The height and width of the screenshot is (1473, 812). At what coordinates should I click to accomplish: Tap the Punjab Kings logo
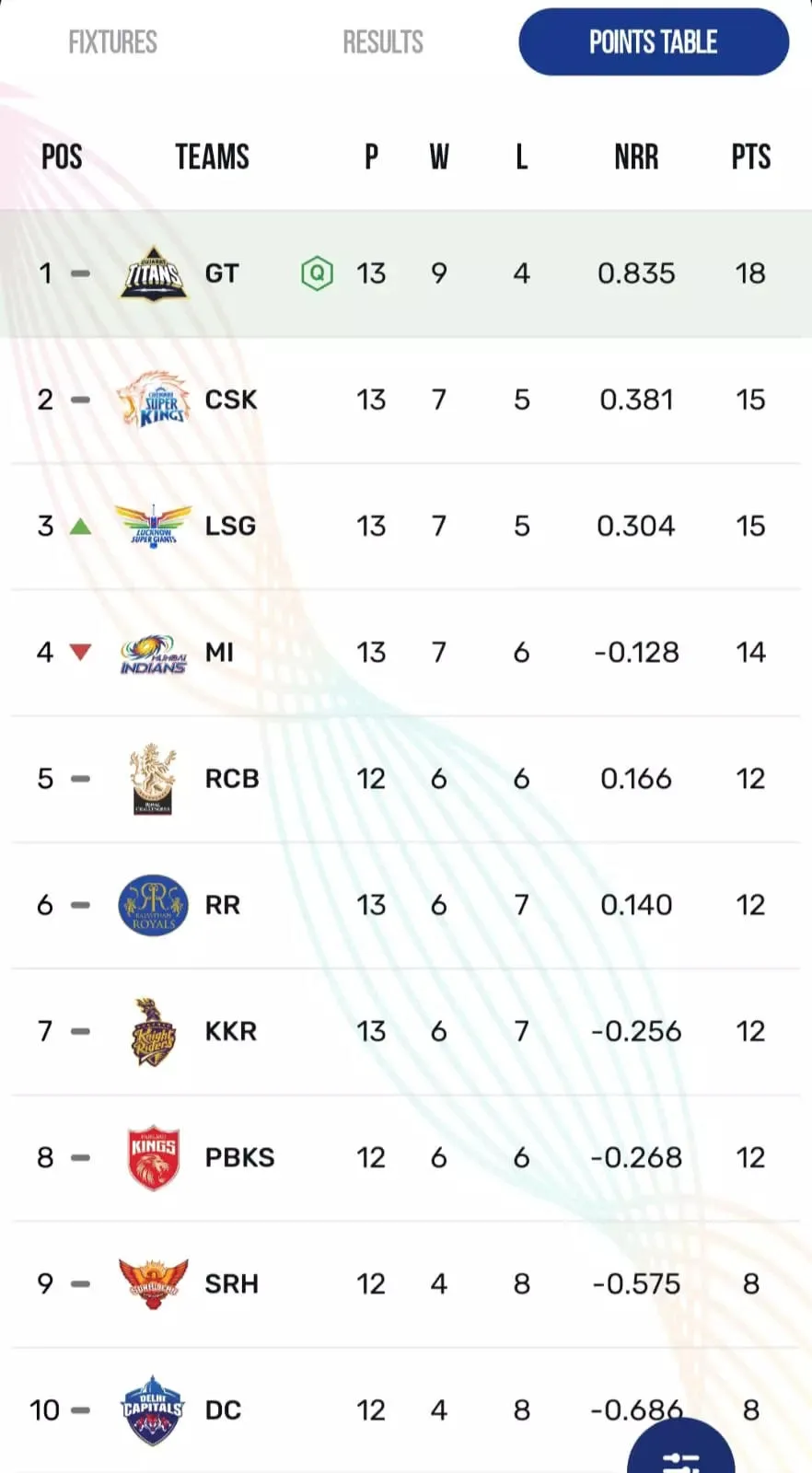click(153, 1157)
